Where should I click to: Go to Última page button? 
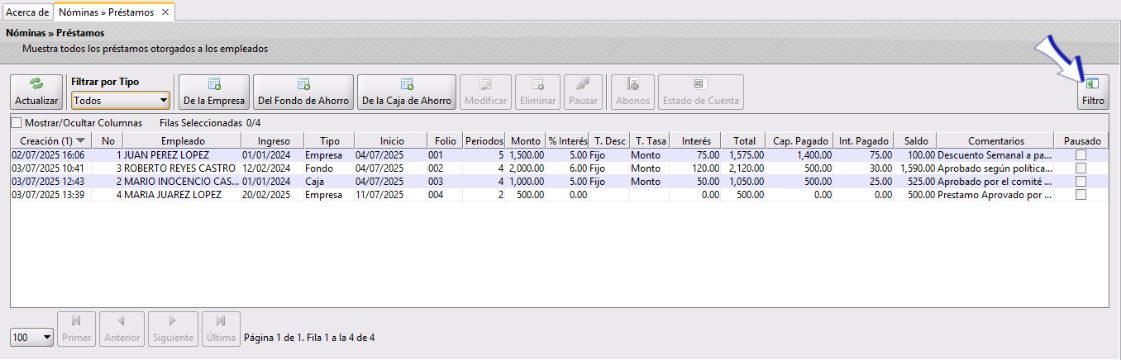point(221,329)
